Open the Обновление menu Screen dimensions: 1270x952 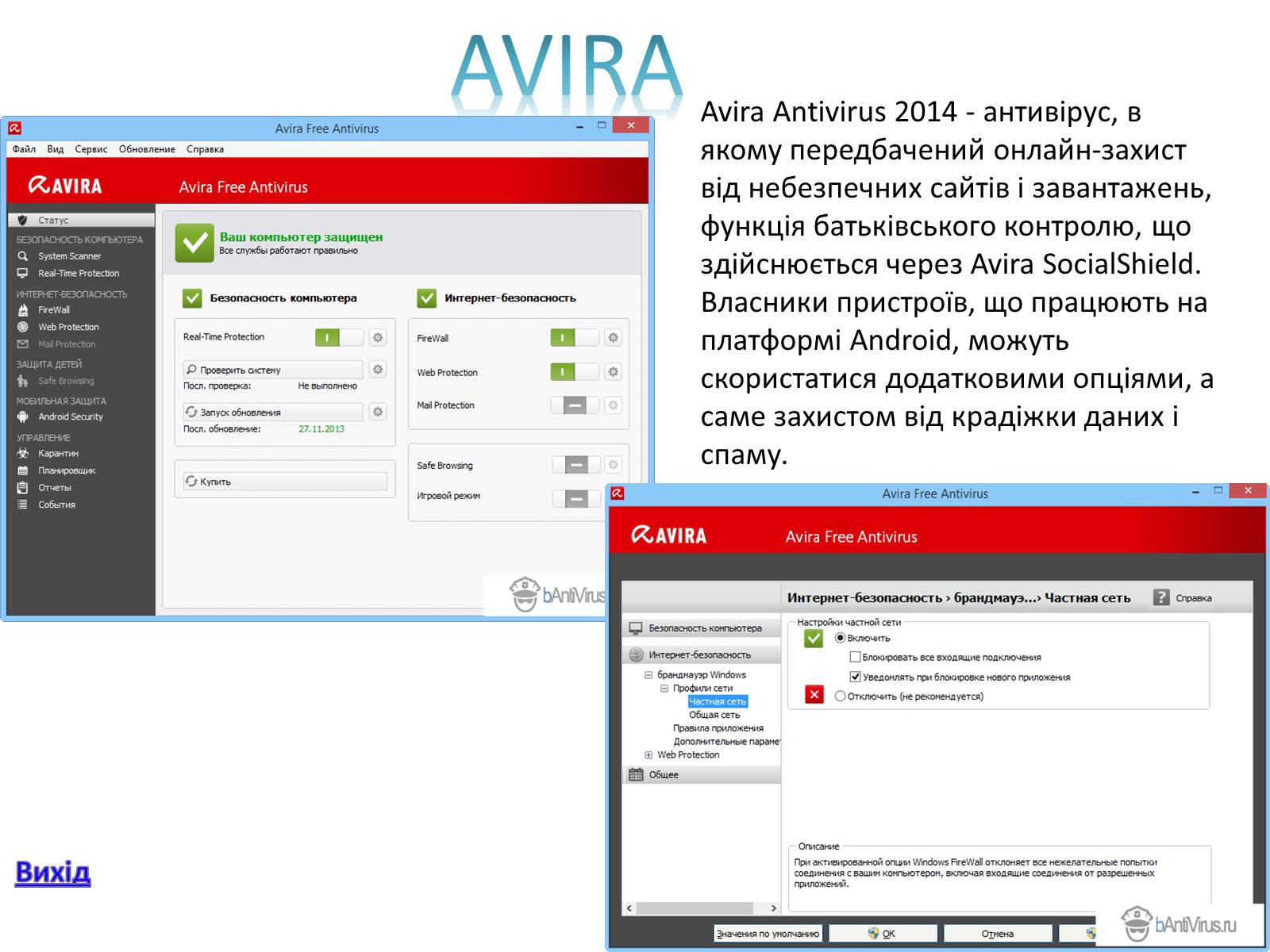pyautogui.click(x=147, y=149)
